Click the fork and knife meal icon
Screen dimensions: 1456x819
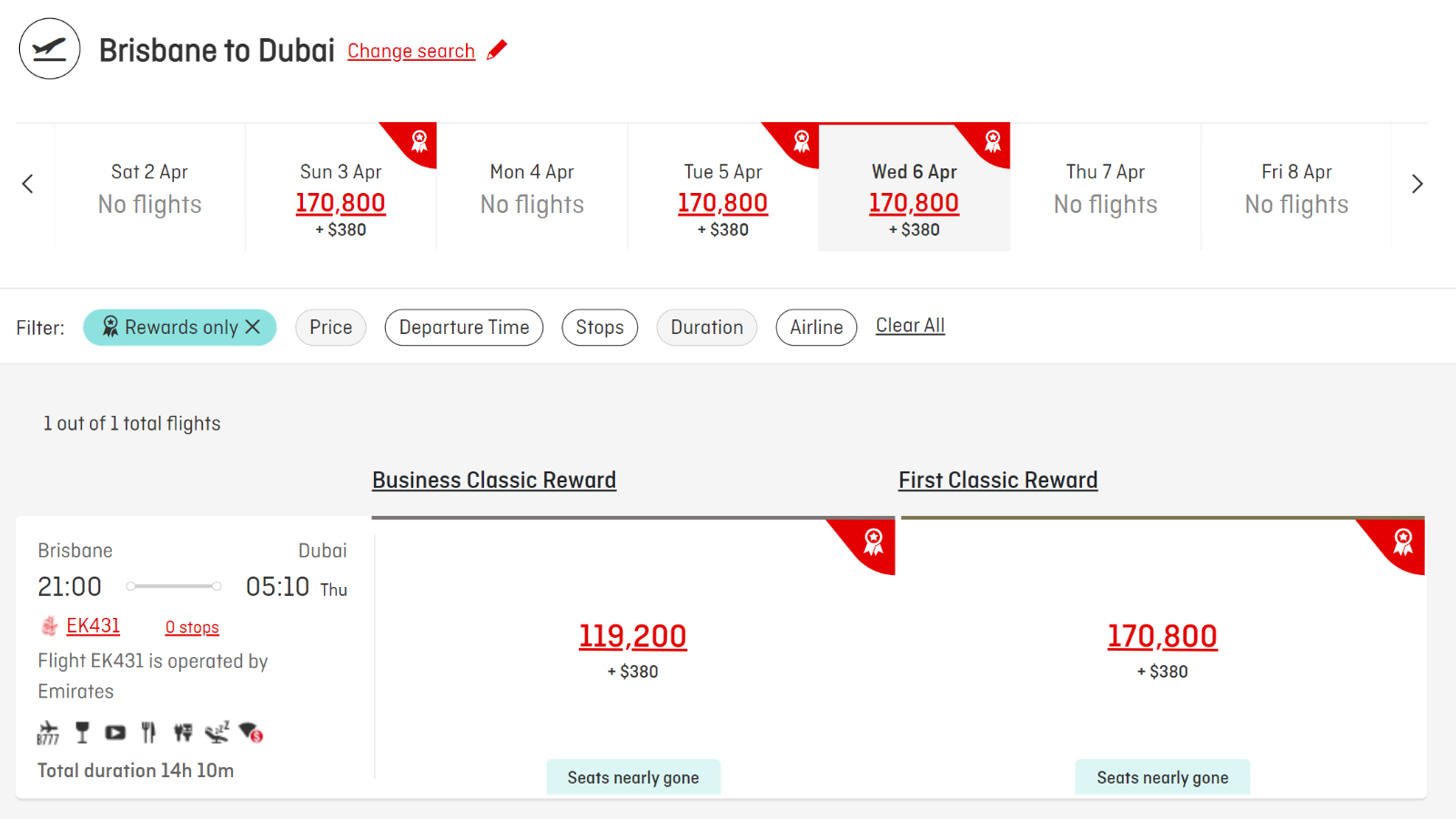[x=148, y=733]
